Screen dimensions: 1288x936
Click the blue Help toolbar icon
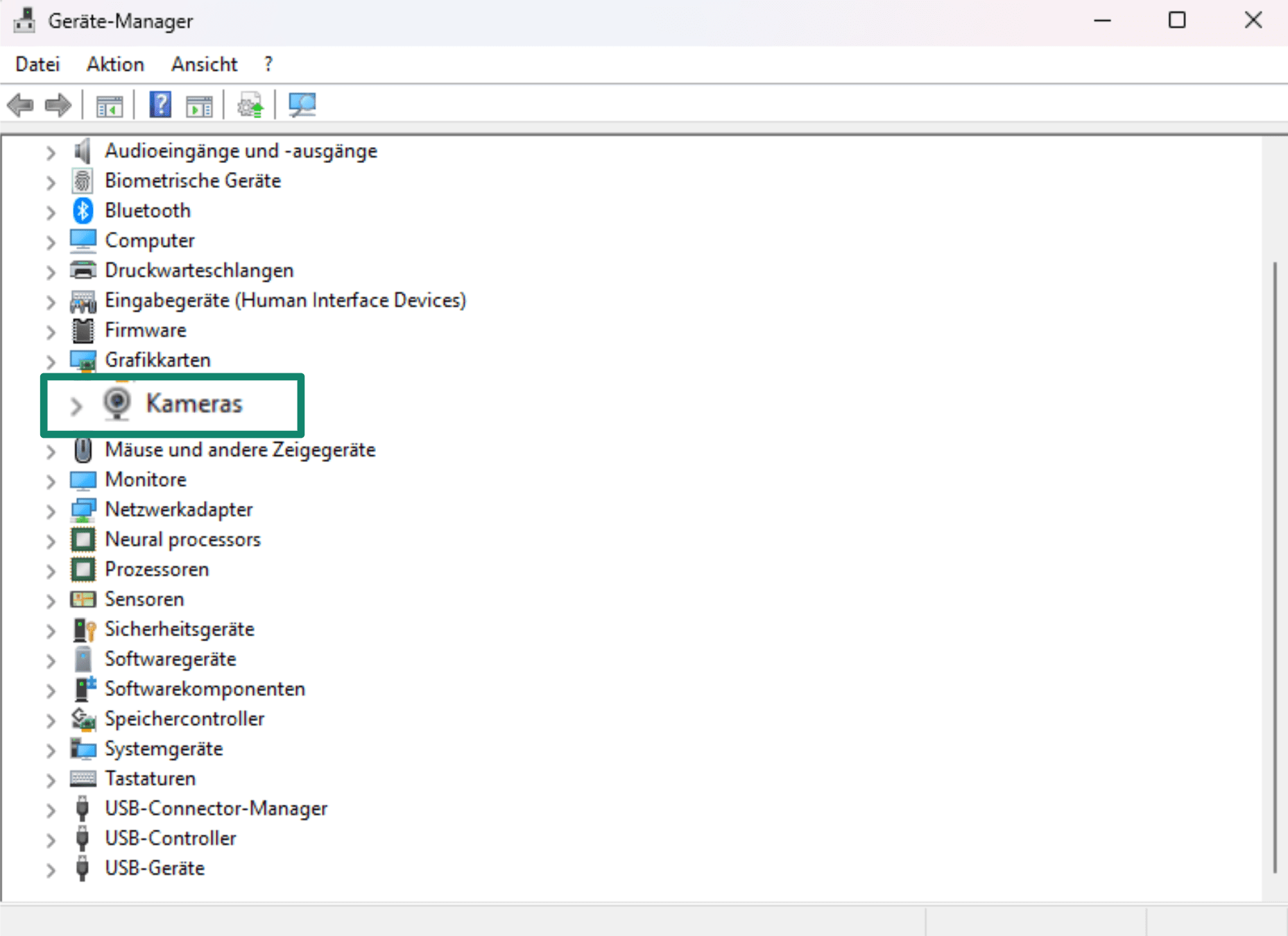(160, 105)
